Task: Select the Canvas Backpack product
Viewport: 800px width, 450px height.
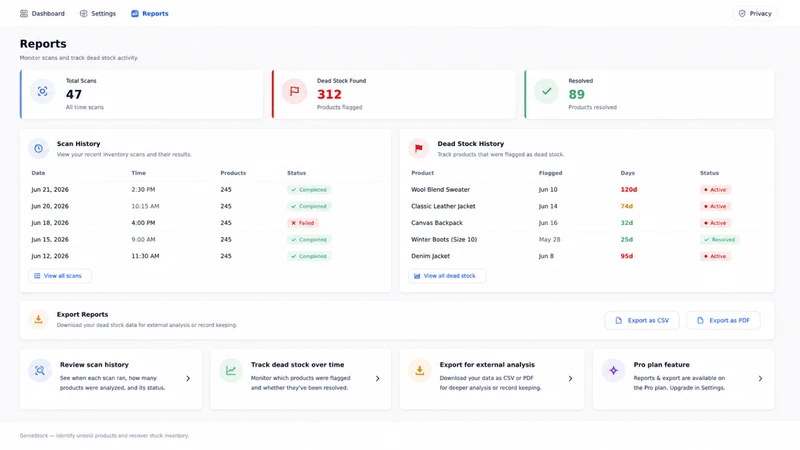Action: coord(437,223)
